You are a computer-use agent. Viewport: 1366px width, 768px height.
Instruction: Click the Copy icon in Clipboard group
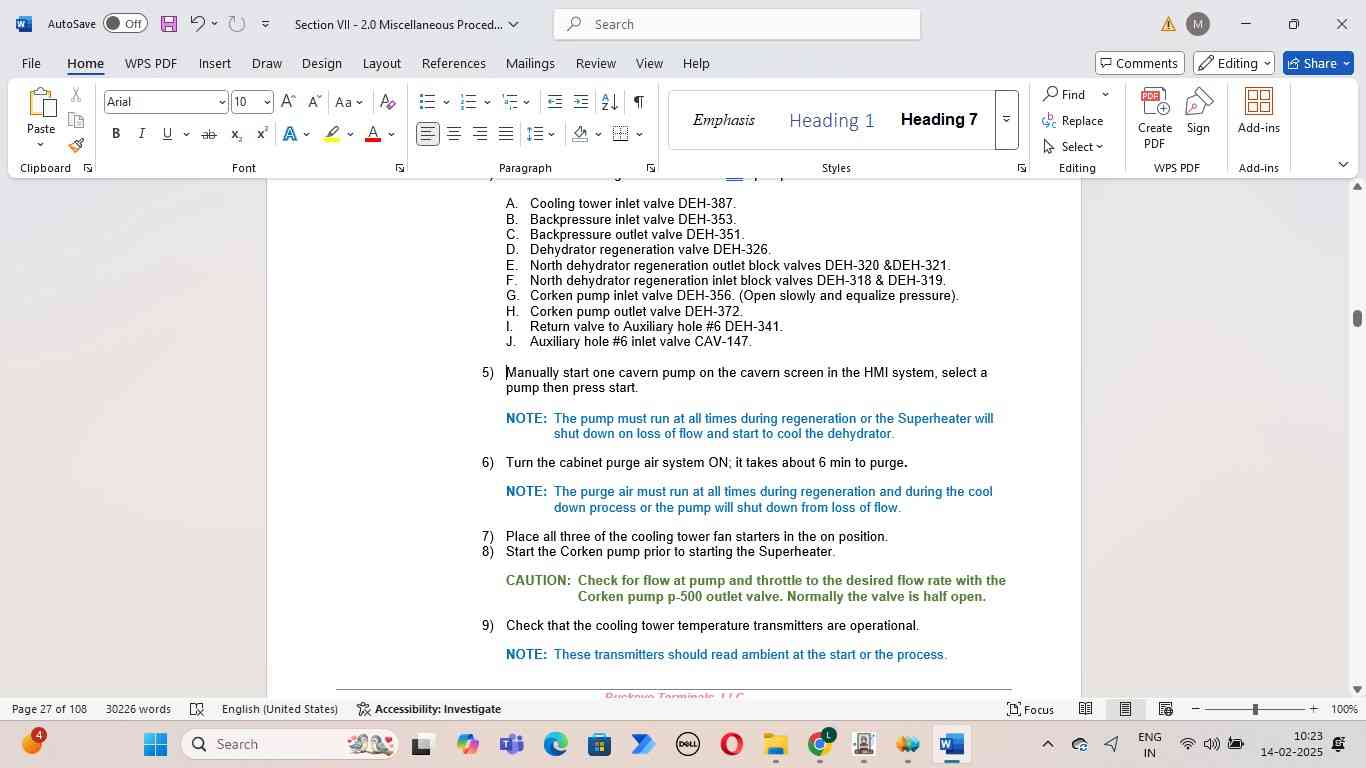[x=76, y=120]
